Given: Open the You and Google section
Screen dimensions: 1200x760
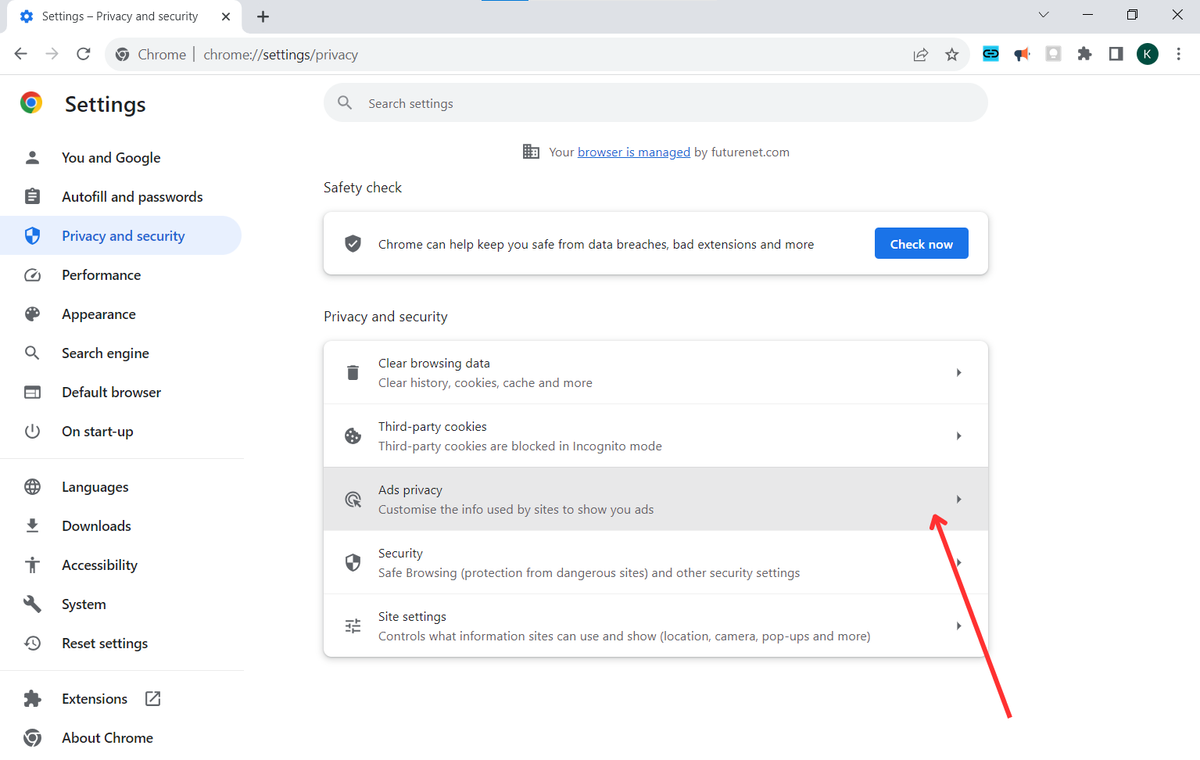Looking at the screenshot, I should point(110,157).
